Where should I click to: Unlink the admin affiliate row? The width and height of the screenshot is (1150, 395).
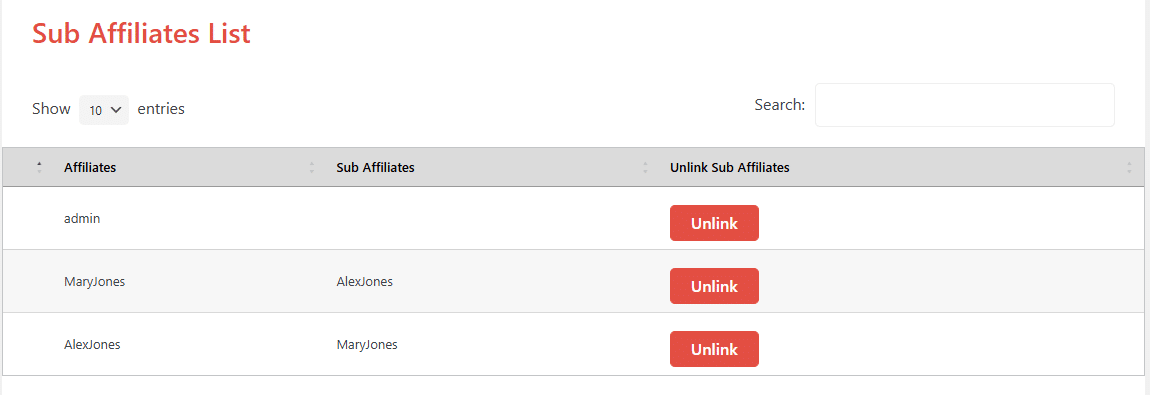coord(714,223)
